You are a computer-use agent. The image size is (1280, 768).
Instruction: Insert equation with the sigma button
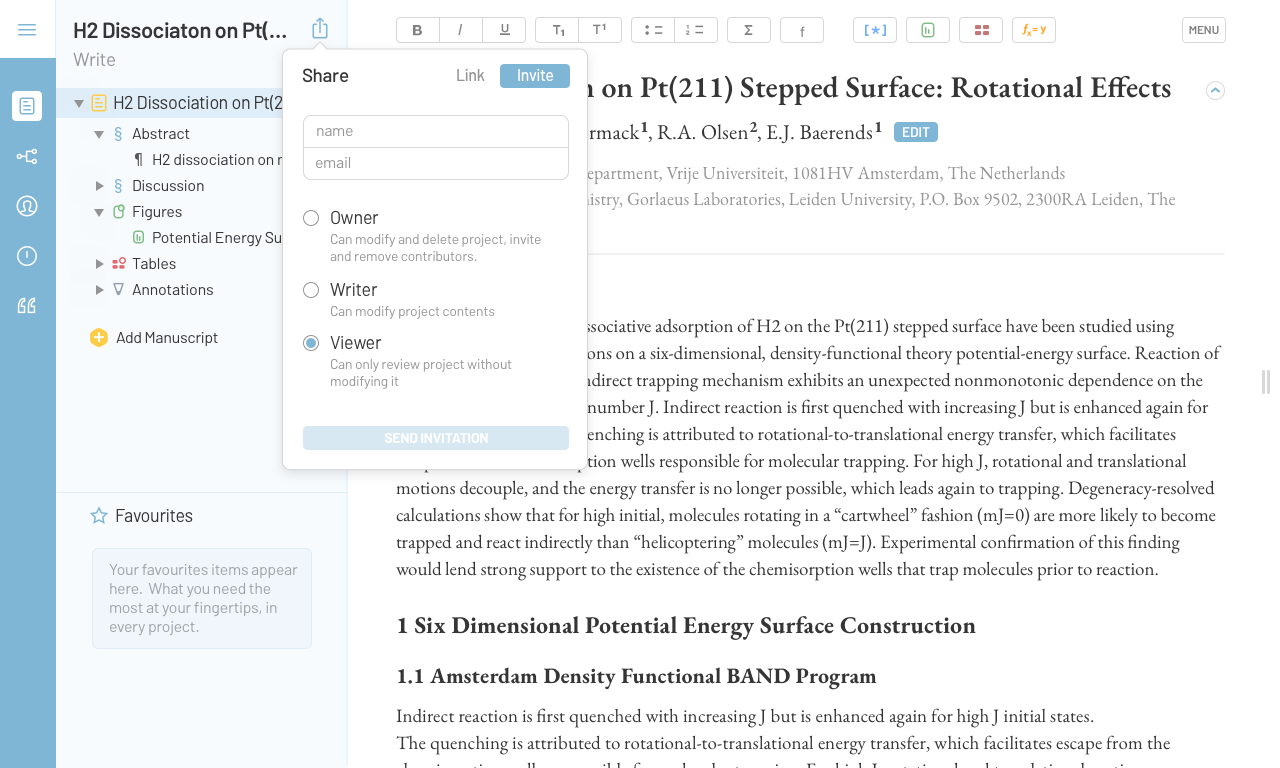click(x=748, y=30)
